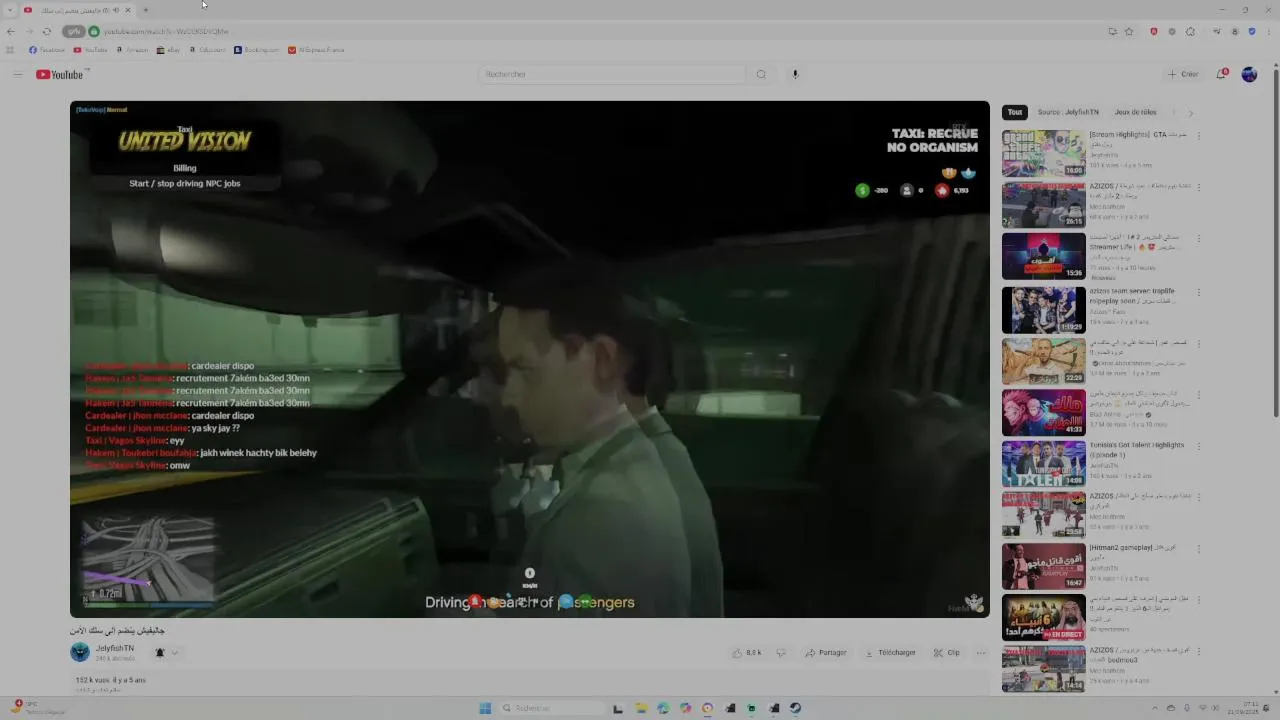Dislike the video

point(781,653)
